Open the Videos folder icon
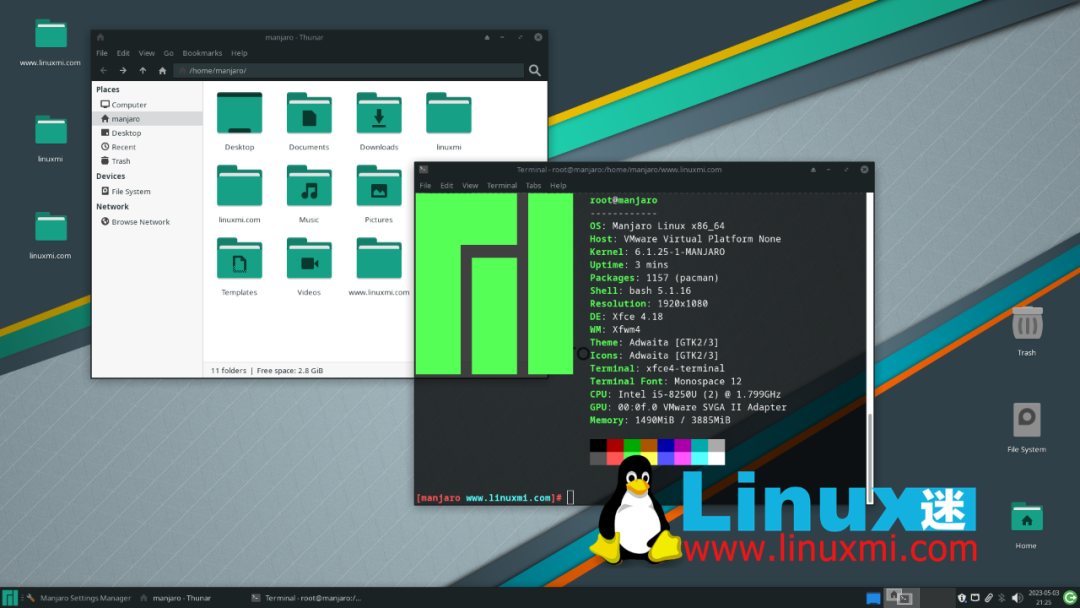 309,259
